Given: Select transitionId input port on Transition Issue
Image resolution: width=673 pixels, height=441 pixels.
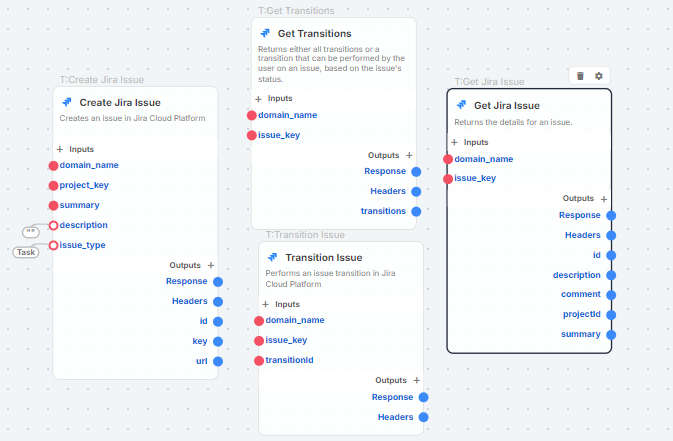Looking at the screenshot, I should click(x=259, y=360).
